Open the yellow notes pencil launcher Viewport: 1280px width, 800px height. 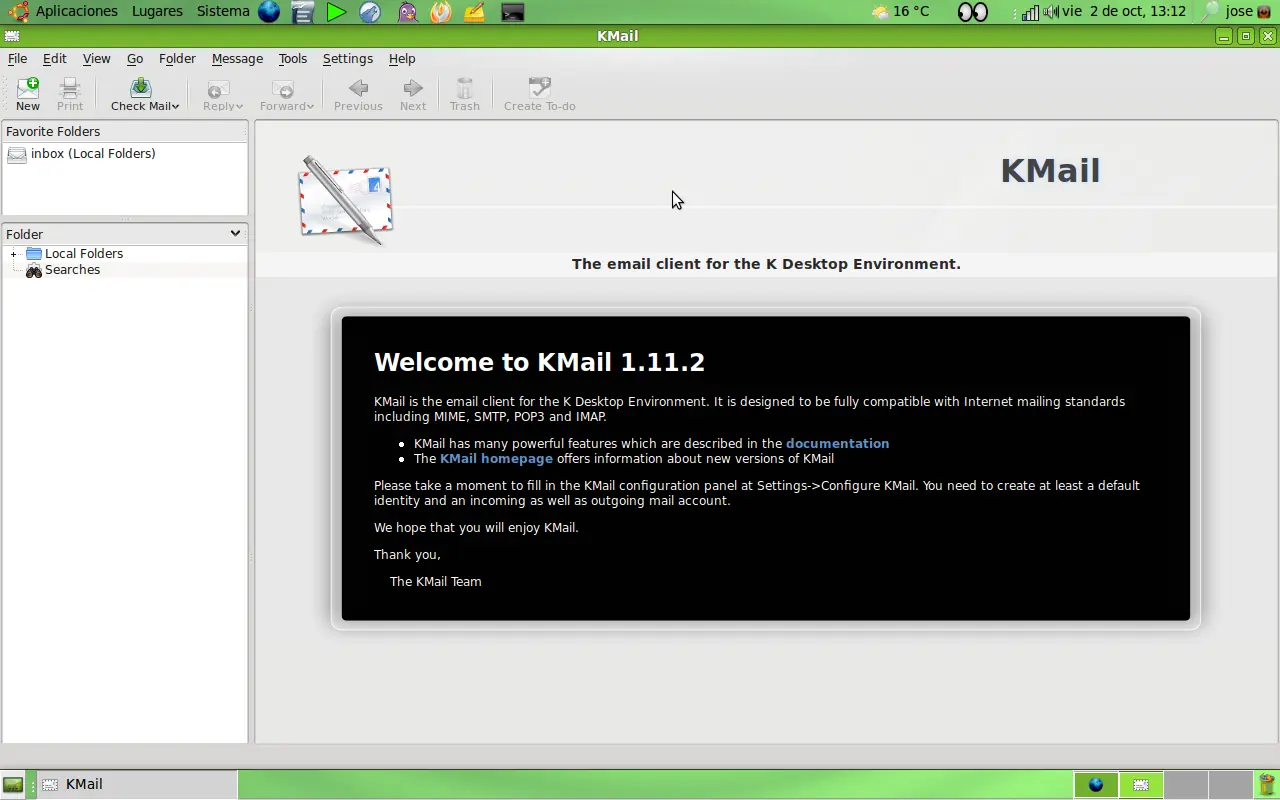point(474,12)
